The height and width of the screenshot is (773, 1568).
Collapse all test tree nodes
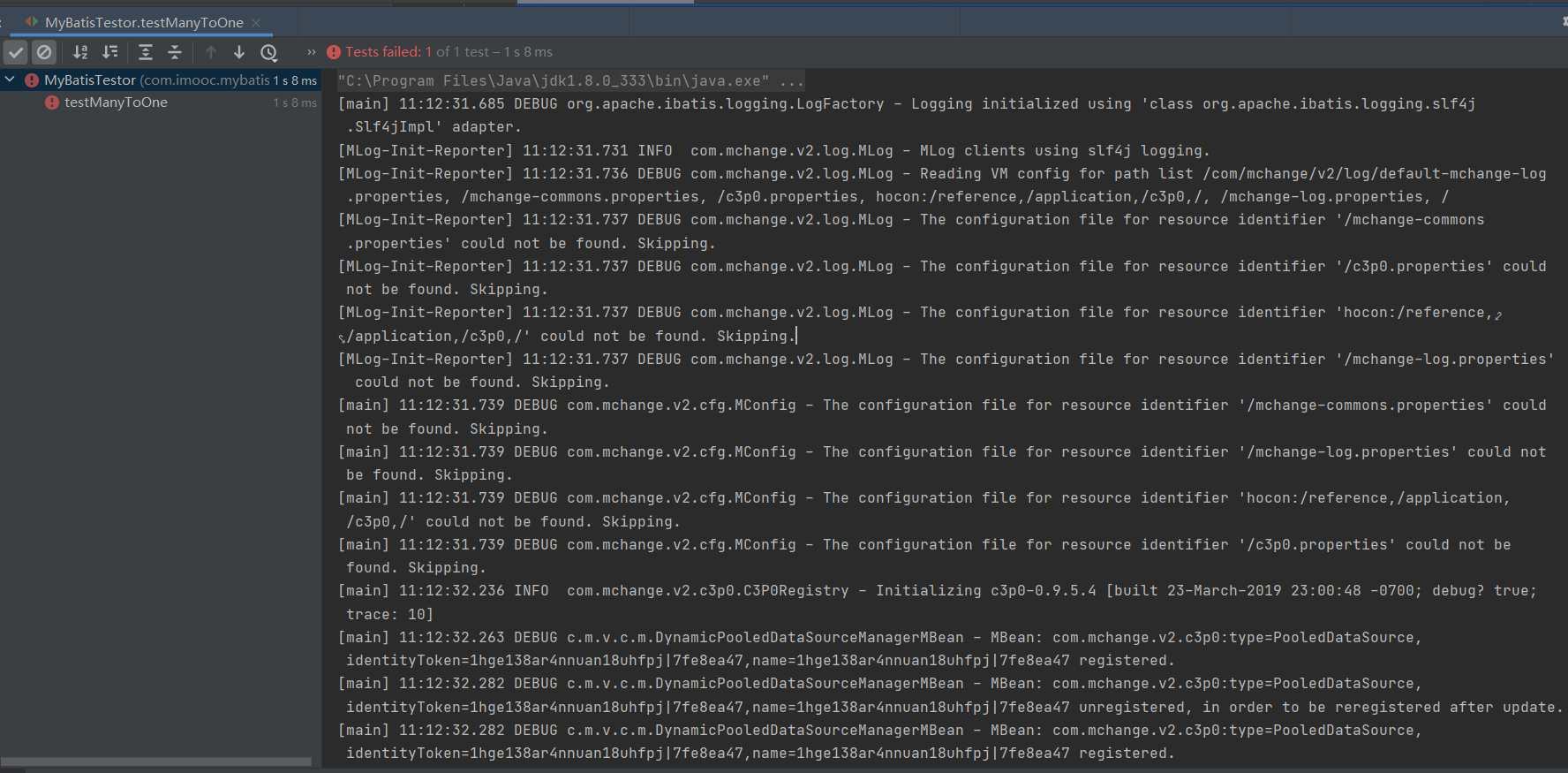coord(175,52)
